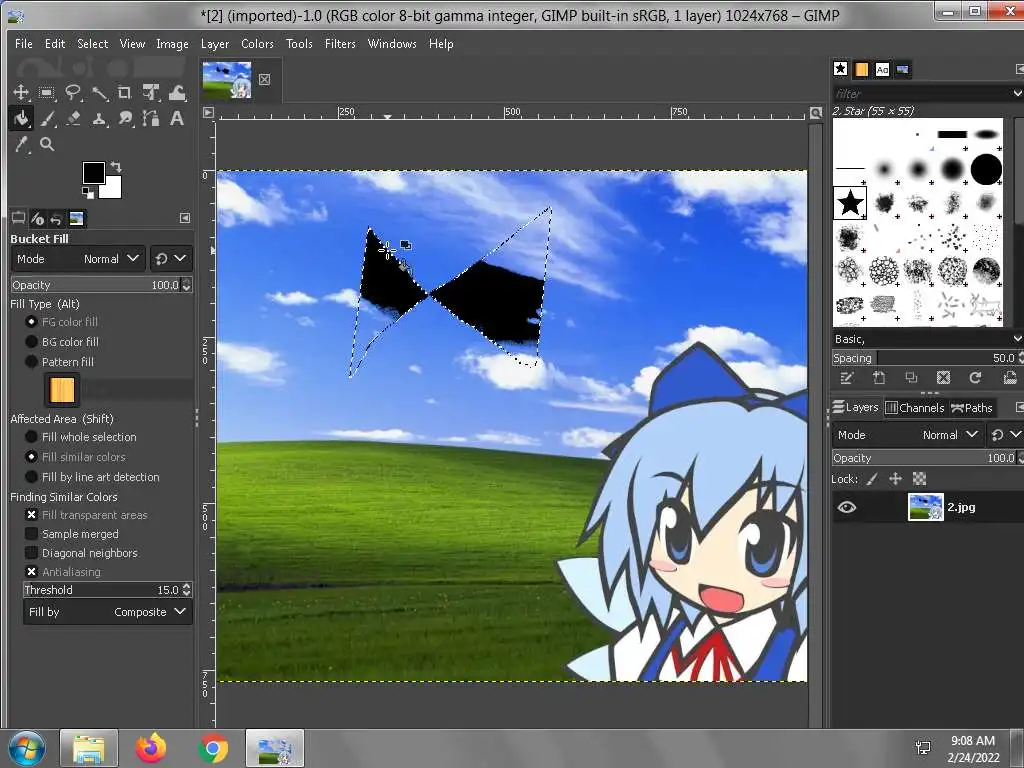Open the Layers mode group switcher
The height and width of the screenshot is (768, 1024).
click(1005, 435)
